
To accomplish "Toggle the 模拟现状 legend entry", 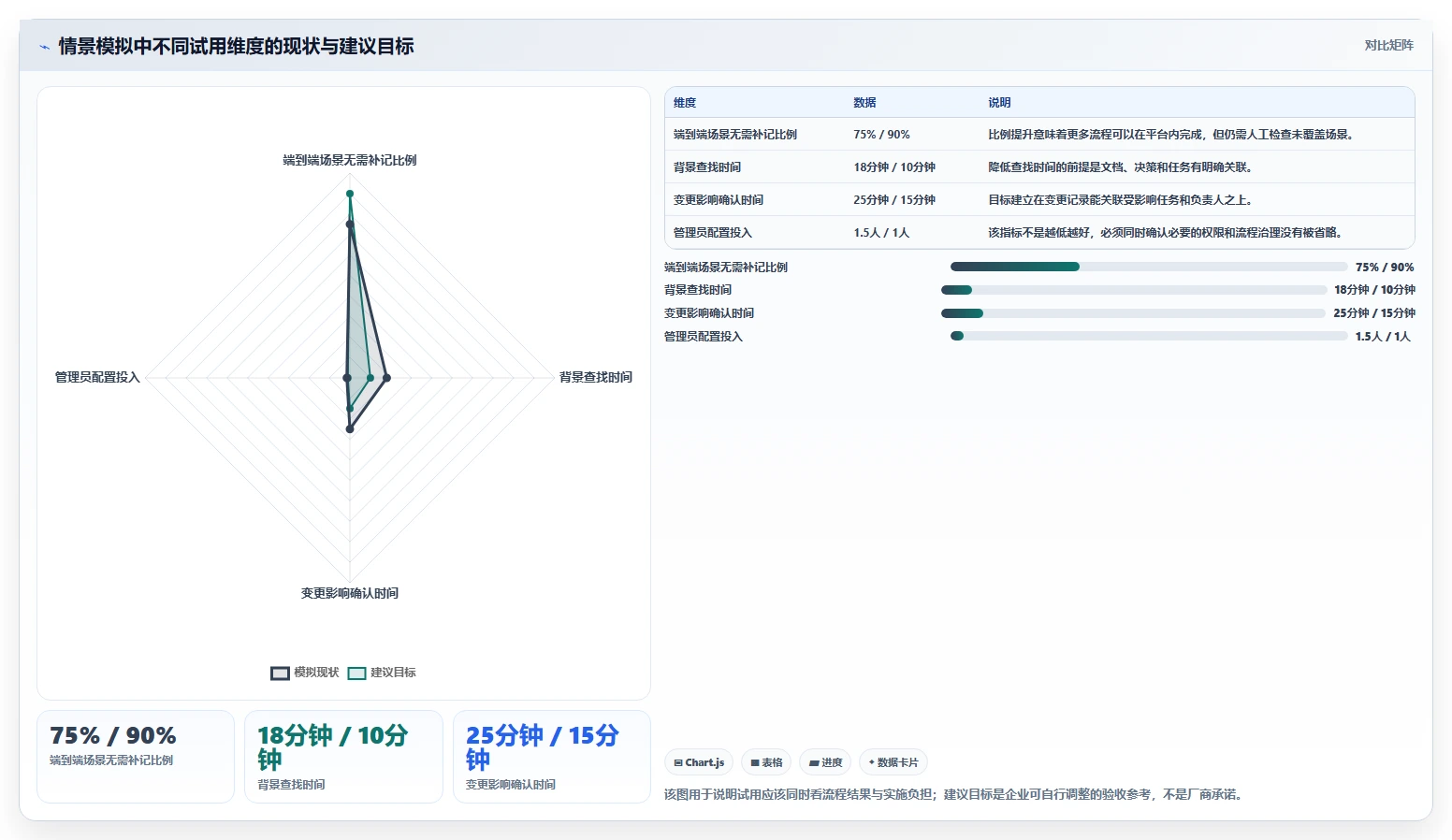I will point(305,673).
